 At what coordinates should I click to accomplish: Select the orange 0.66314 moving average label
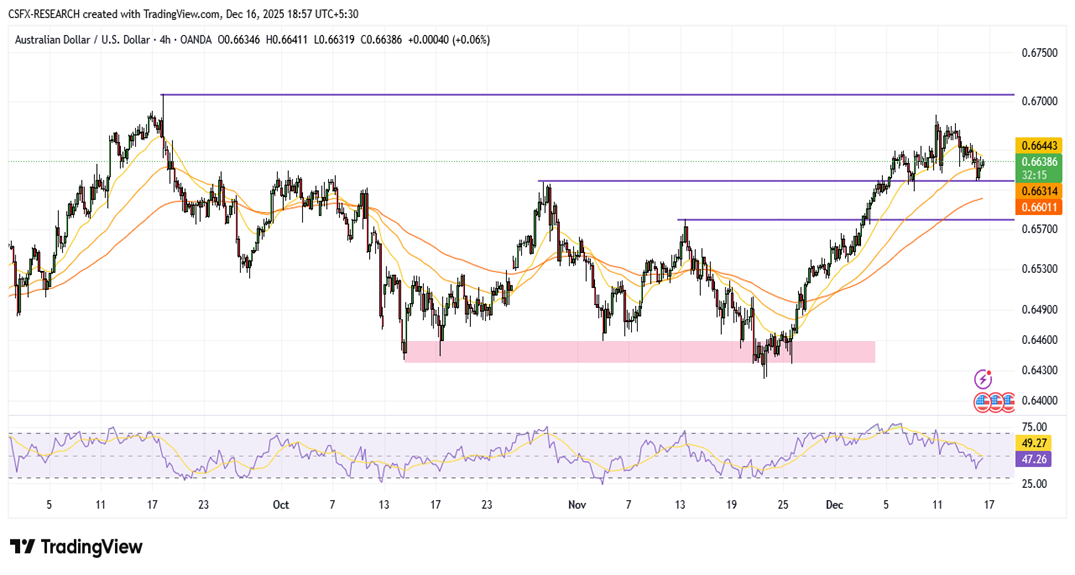click(x=1039, y=190)
